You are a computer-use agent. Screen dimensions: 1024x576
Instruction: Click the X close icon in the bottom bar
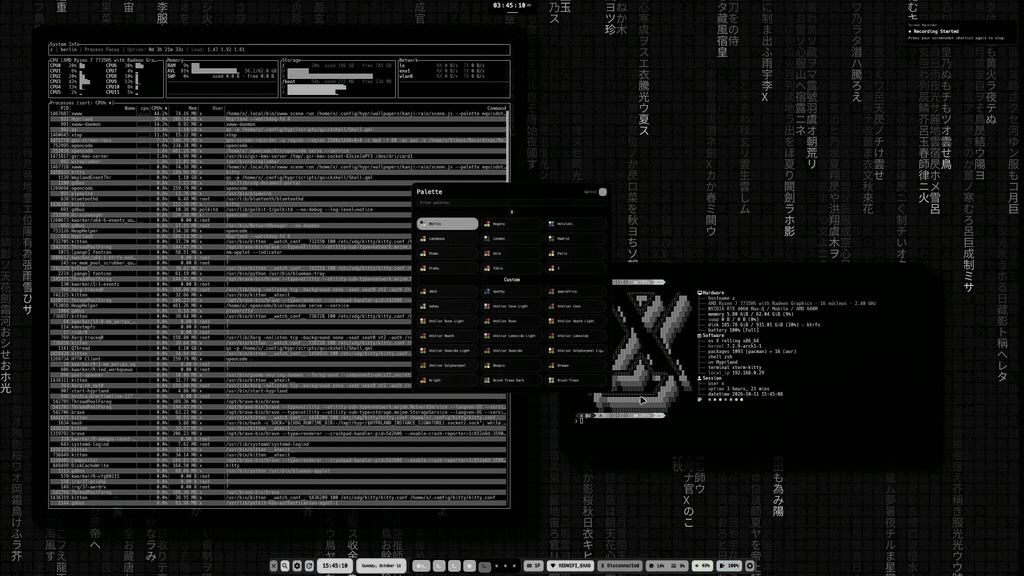(274, 566)
